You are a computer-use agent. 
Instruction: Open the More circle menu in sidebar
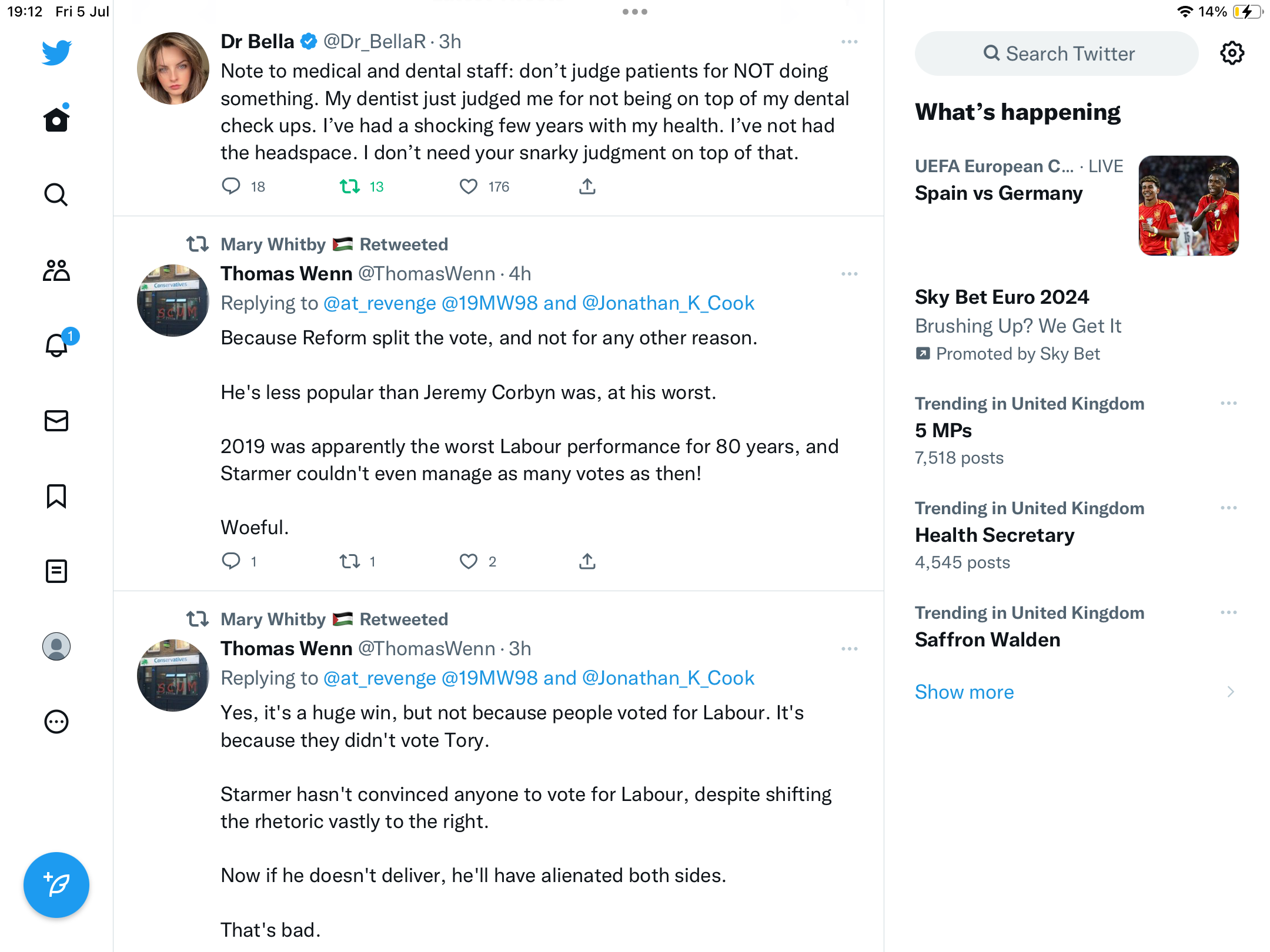point(56,722)
